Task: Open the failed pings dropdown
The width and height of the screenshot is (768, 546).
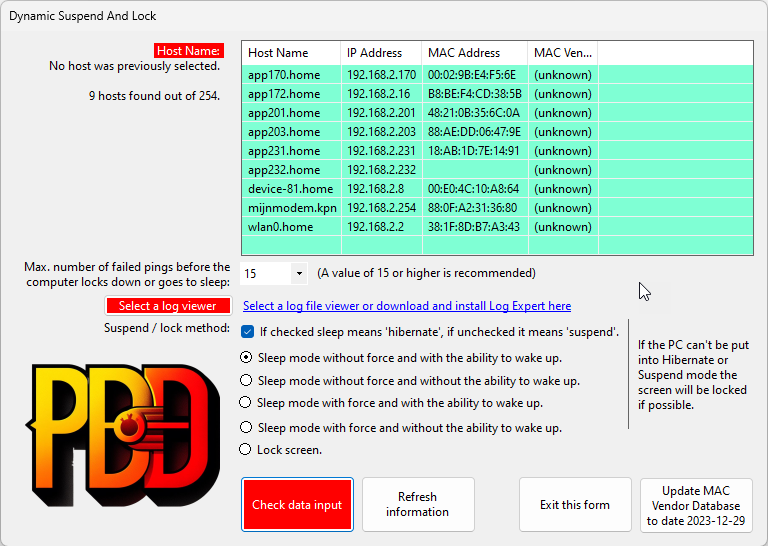Action: [299, 273]
